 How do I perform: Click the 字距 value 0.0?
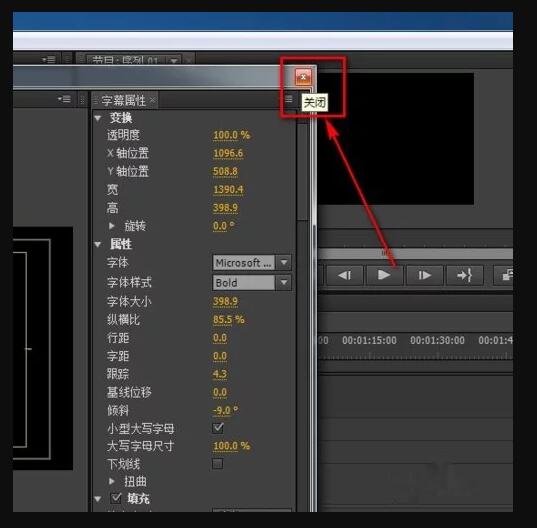[x=220, y=356]
